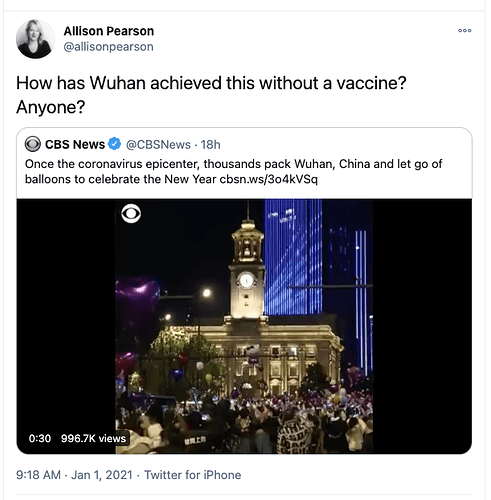
Task: Open the CBS News eye logo avatar
Action: pyautogui.click(x=33, y=144)
